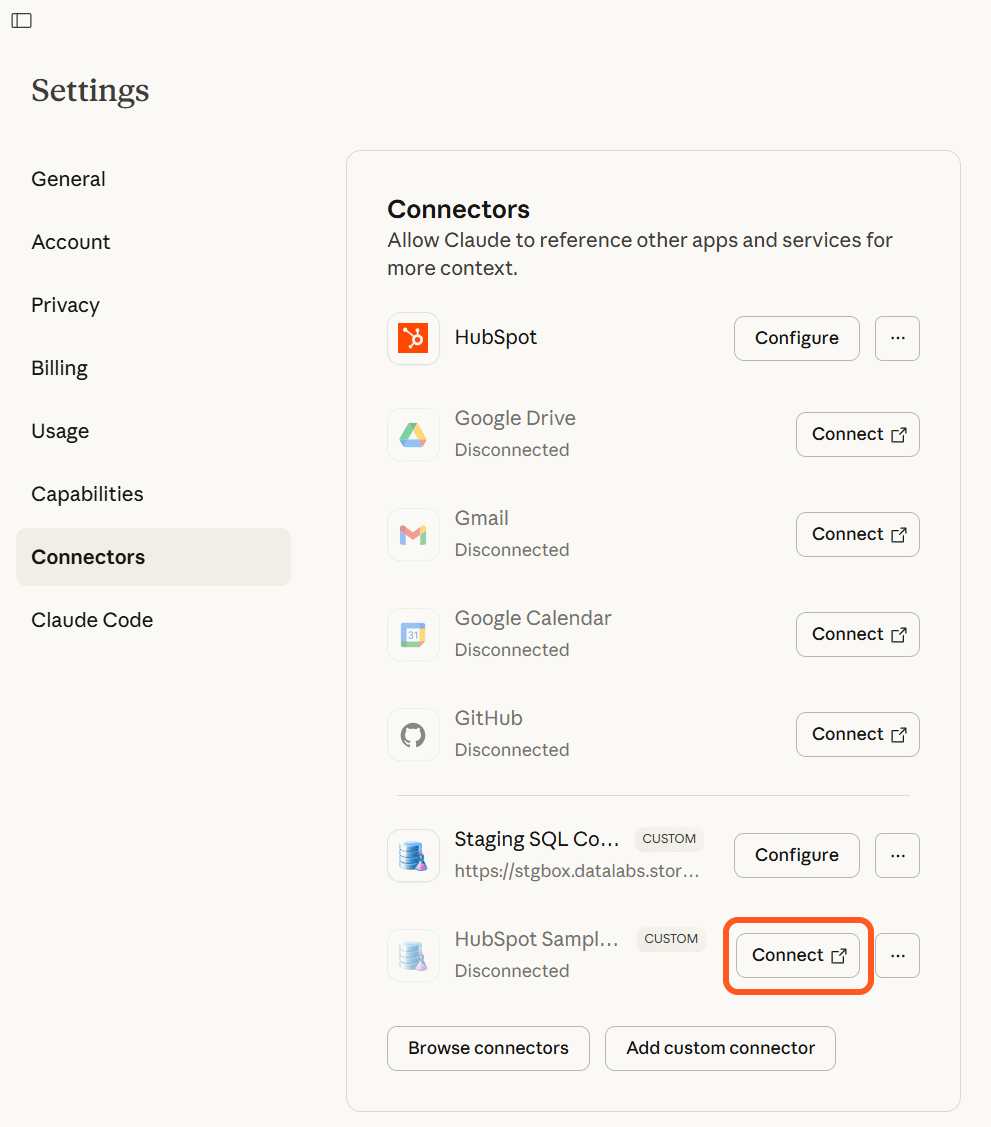Image resolution: width=991 pixels, height=1127 pixels.
Task: Go to the Privacy settings section
Action: 65,305
